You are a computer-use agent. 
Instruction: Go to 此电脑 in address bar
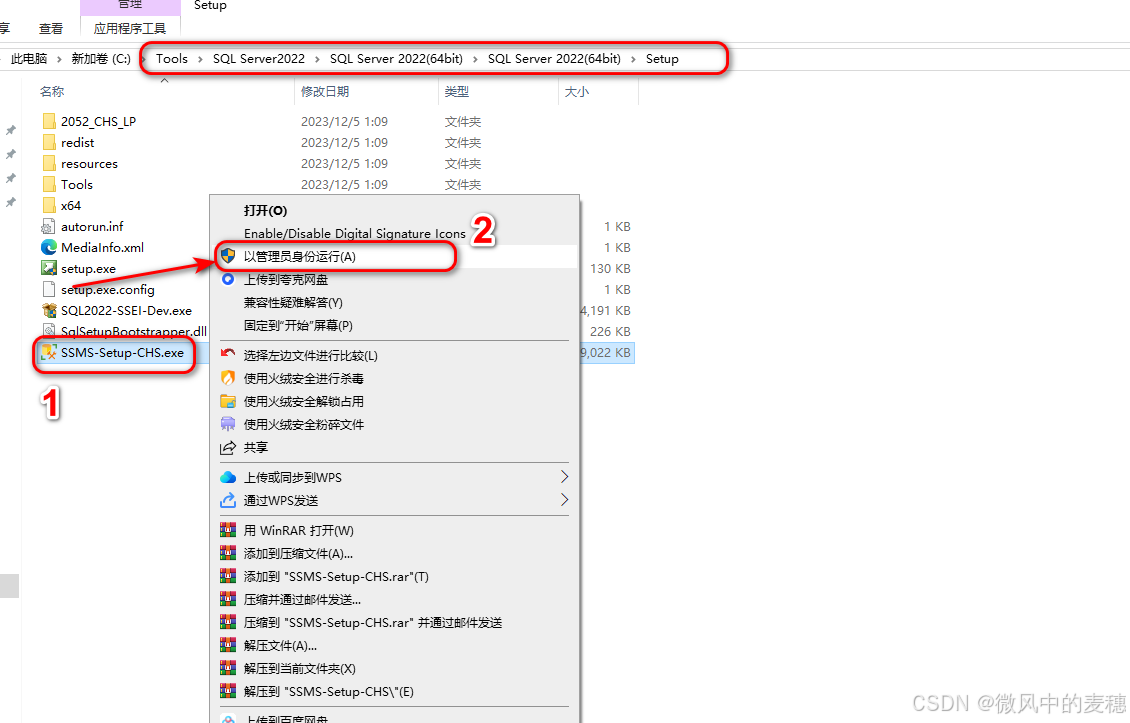[29, 58]
